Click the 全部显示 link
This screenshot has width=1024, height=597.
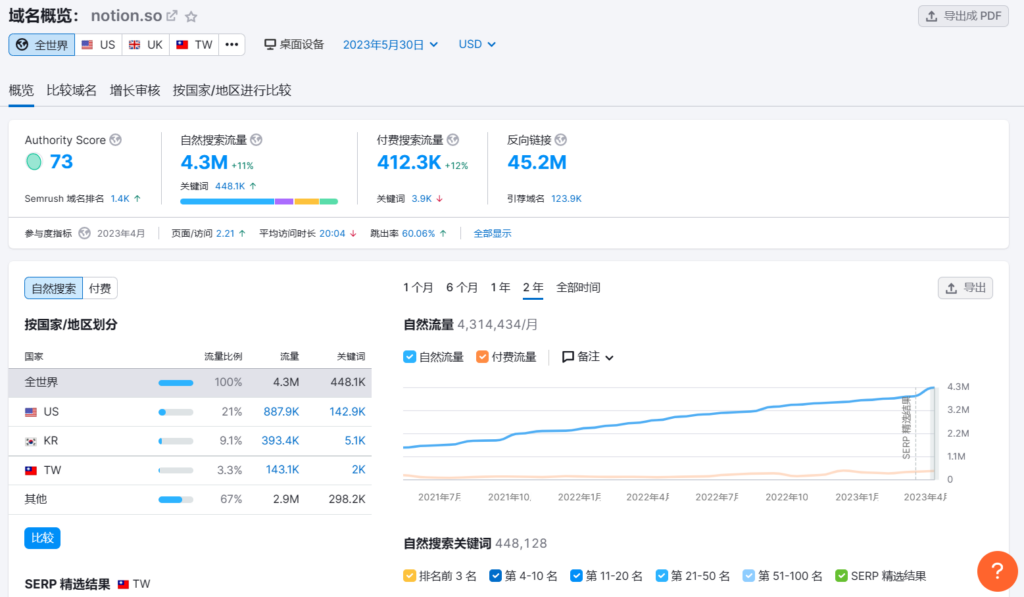(492, 233)
